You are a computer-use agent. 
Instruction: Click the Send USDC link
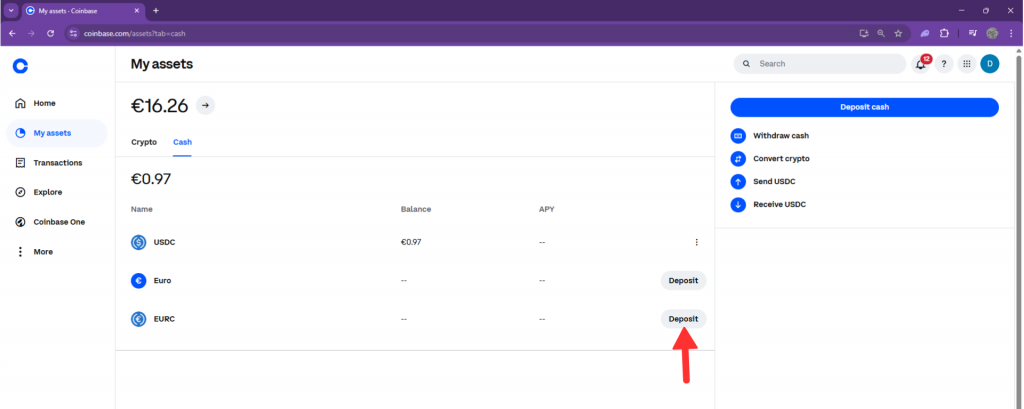click(x=774, y=182)
